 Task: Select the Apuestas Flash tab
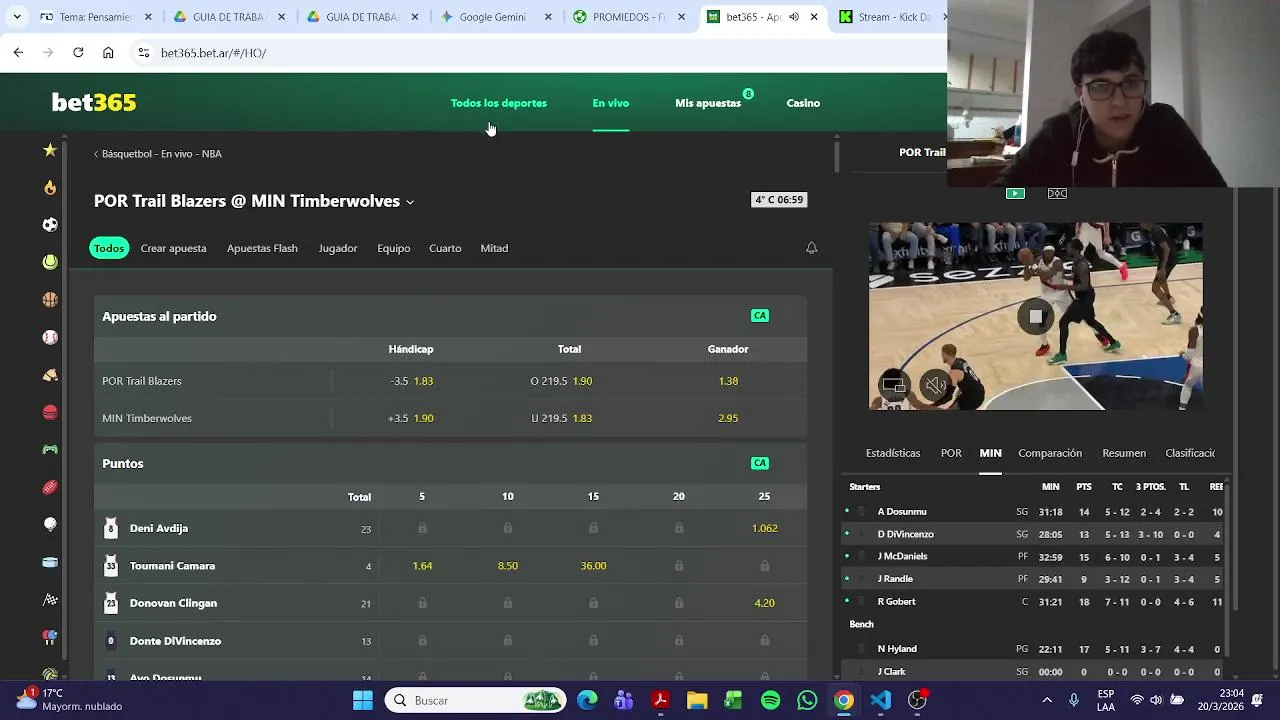pyautogui.click(x=262, y=248)
